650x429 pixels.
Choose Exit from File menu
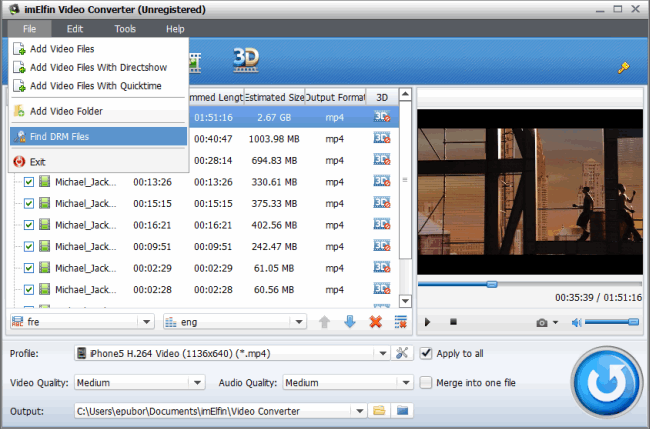pyautogui.click(x=99, y=162)
